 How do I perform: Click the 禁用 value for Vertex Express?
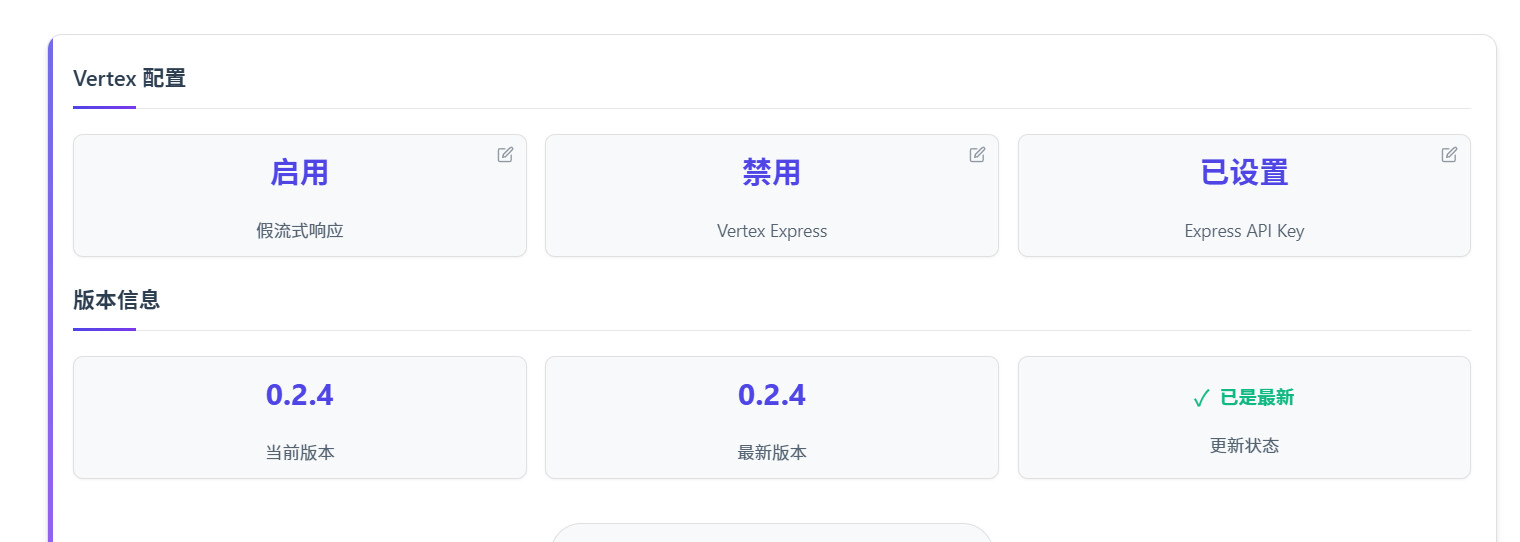click(x=772, y=173)
